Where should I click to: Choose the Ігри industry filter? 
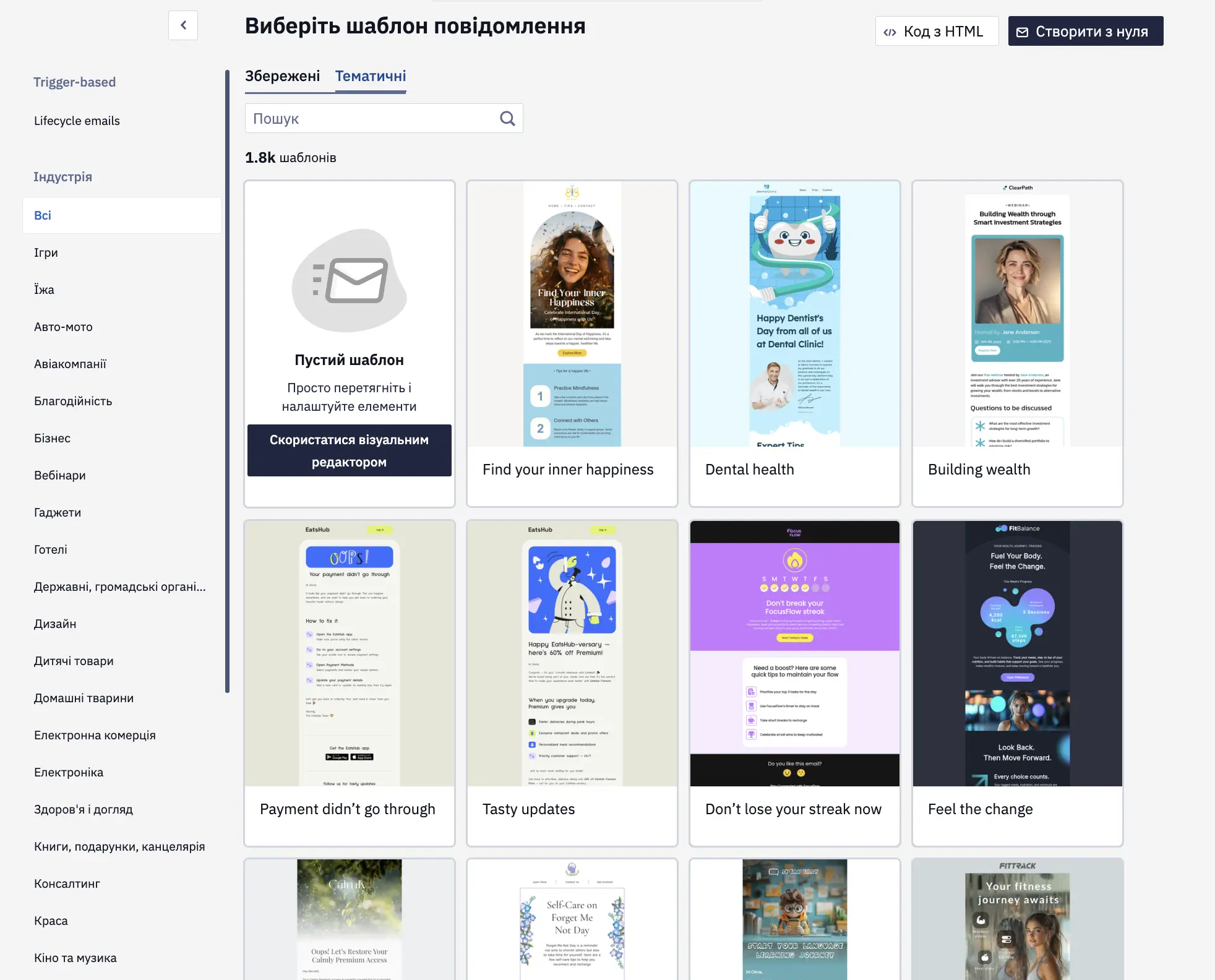(x=46, y=252)
